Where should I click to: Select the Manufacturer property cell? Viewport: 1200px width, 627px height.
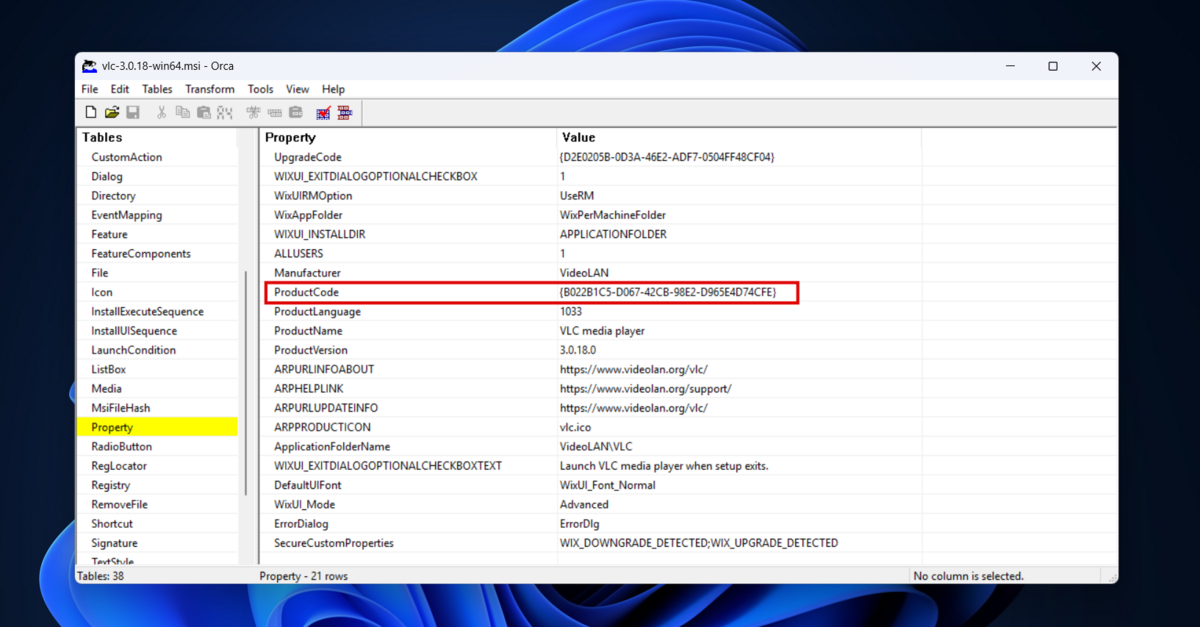[307, 273]
